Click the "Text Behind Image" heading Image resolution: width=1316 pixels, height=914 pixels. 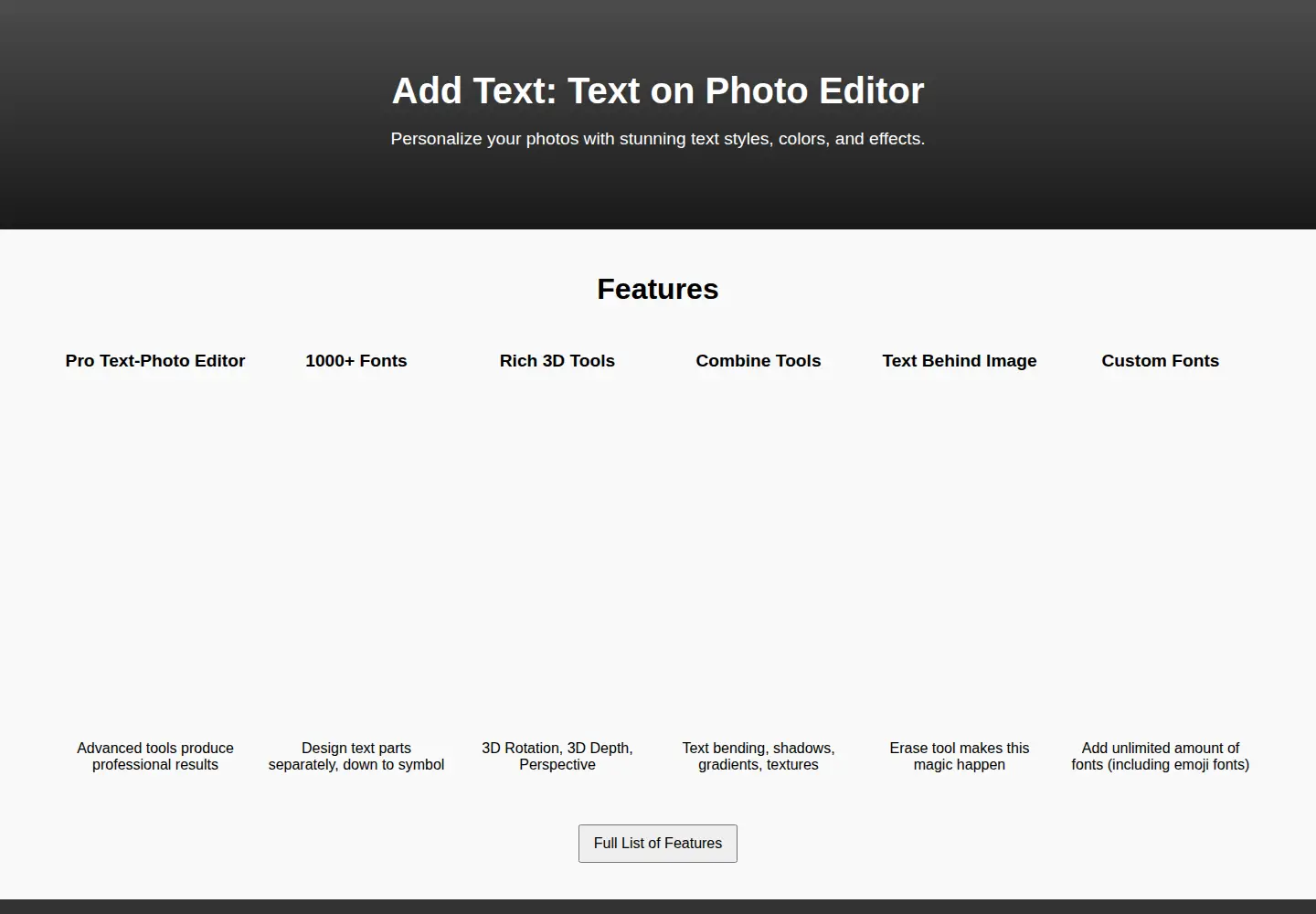pyautogui.click(x=960, y=361)
